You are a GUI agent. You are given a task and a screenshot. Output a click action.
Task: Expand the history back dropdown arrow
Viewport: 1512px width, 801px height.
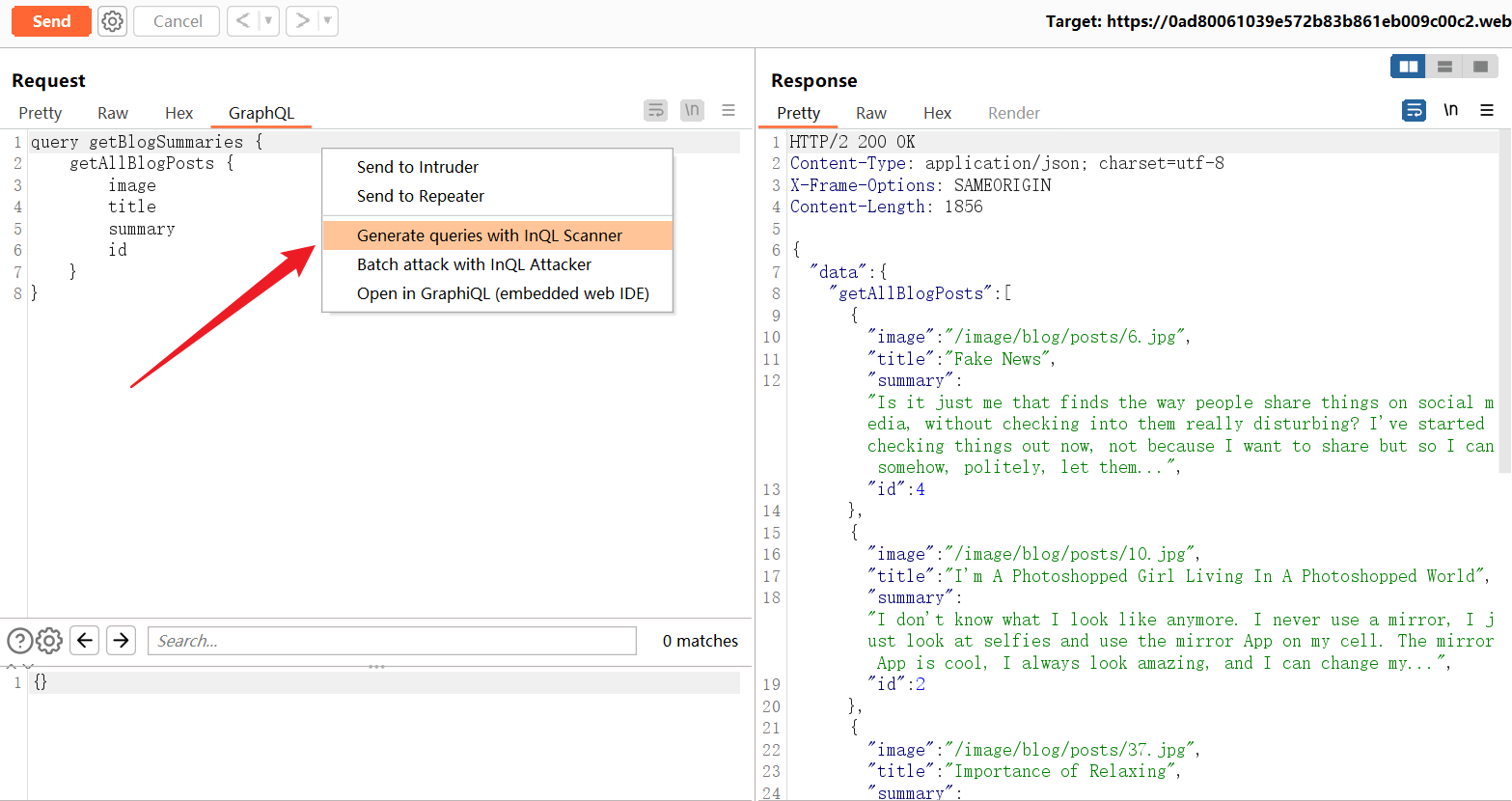(269, 21)
